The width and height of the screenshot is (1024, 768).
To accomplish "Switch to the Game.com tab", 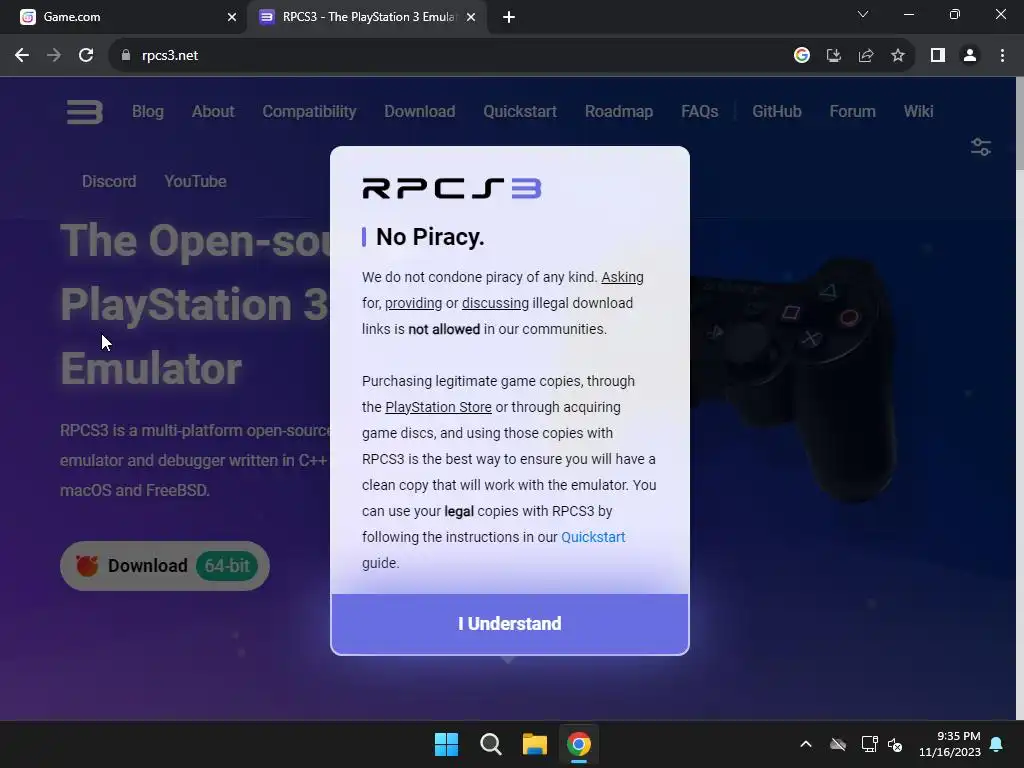I will coord(124,17).
